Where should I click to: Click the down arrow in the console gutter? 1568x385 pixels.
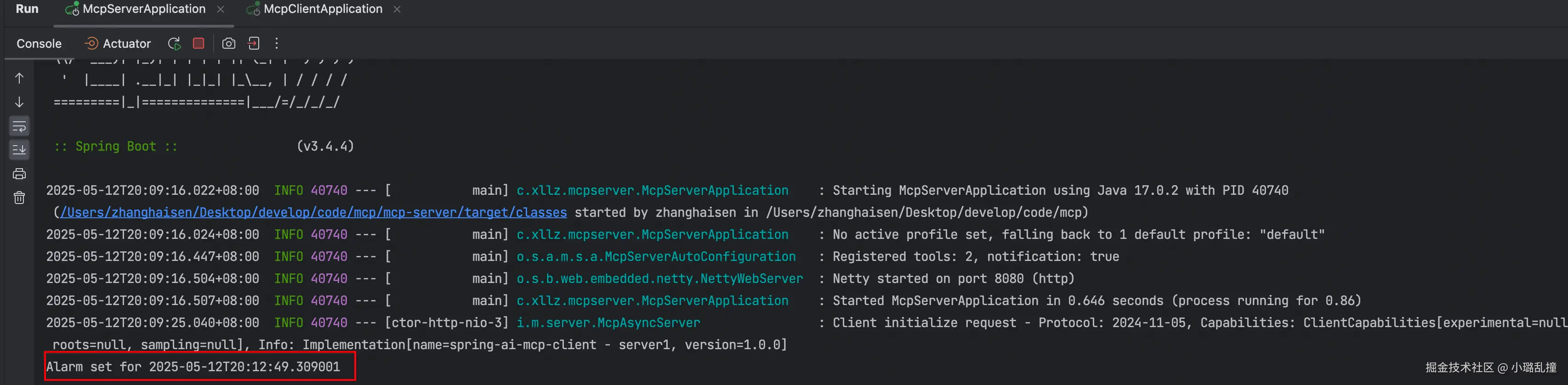pyautogui.click(x=19, y=102)
